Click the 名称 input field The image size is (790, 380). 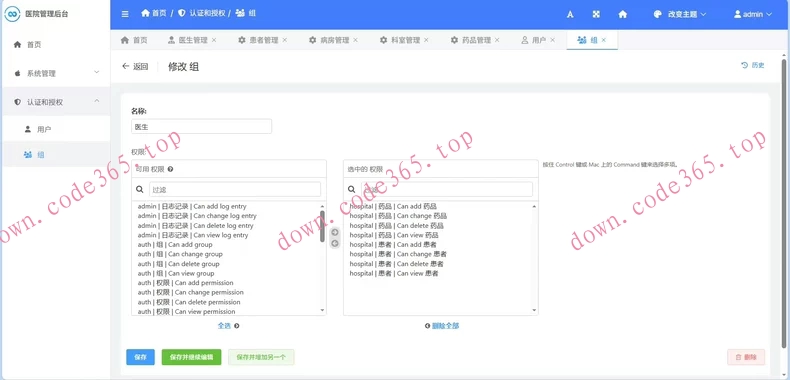[201, 126]
